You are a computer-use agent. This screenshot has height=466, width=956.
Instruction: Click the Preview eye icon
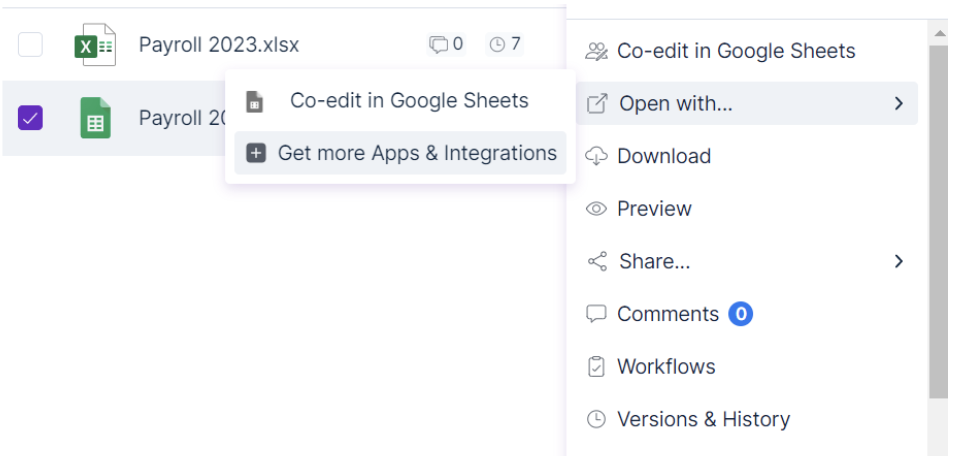click(x=596, y=209)
